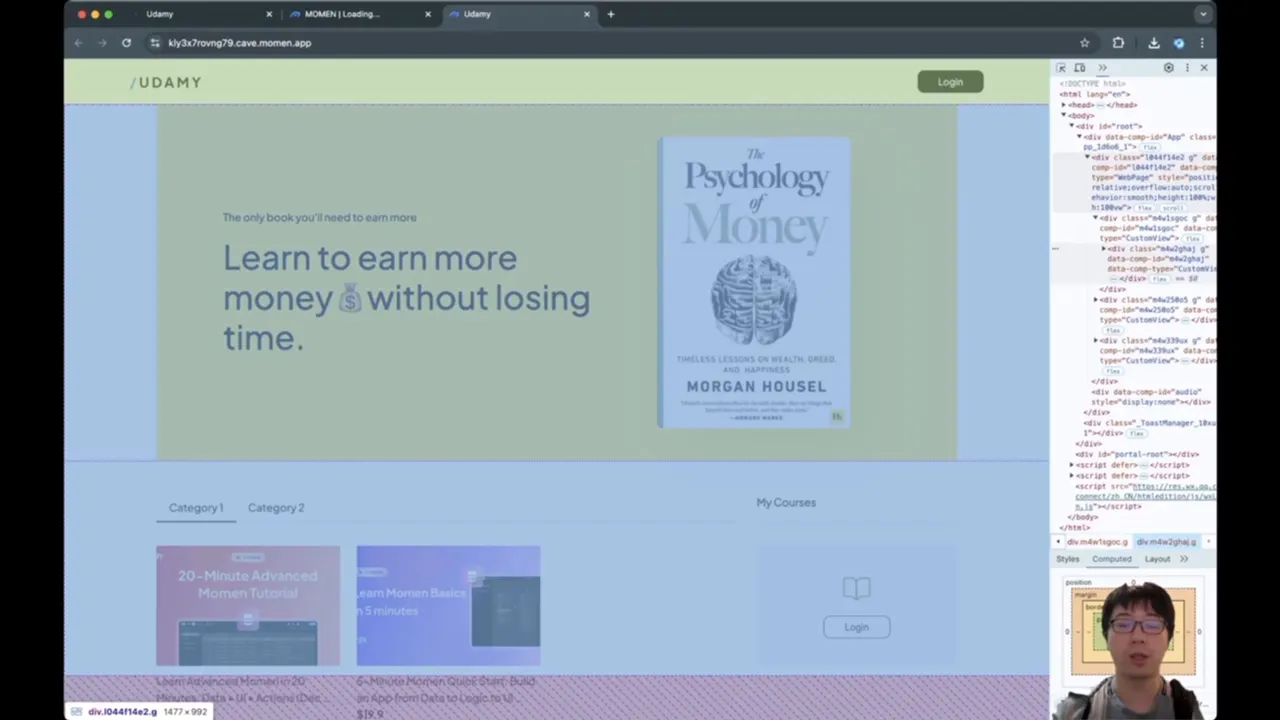Click the book icon in My Courses

click(x=856, y=588)
